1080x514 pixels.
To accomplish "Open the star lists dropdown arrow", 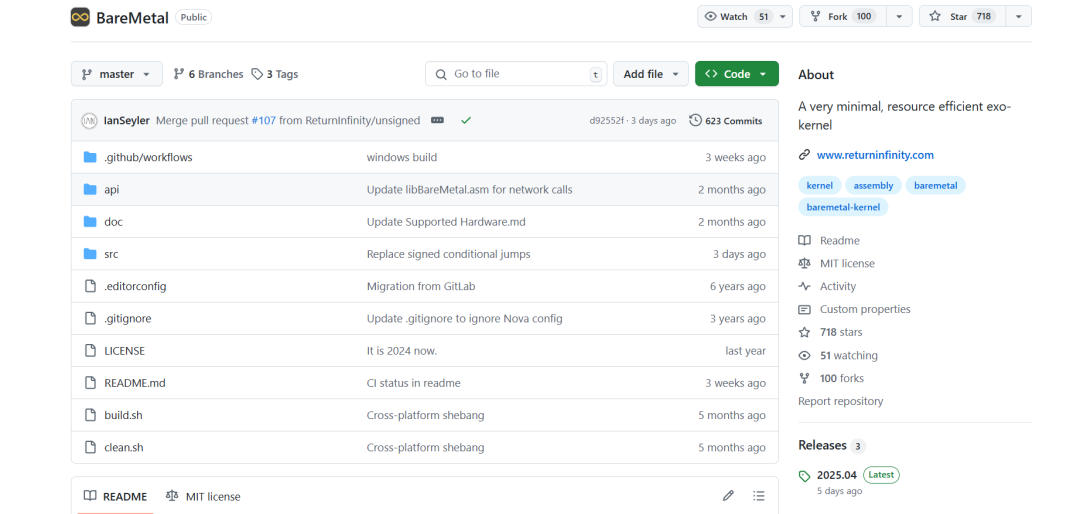I will [x=1018, y=17].
